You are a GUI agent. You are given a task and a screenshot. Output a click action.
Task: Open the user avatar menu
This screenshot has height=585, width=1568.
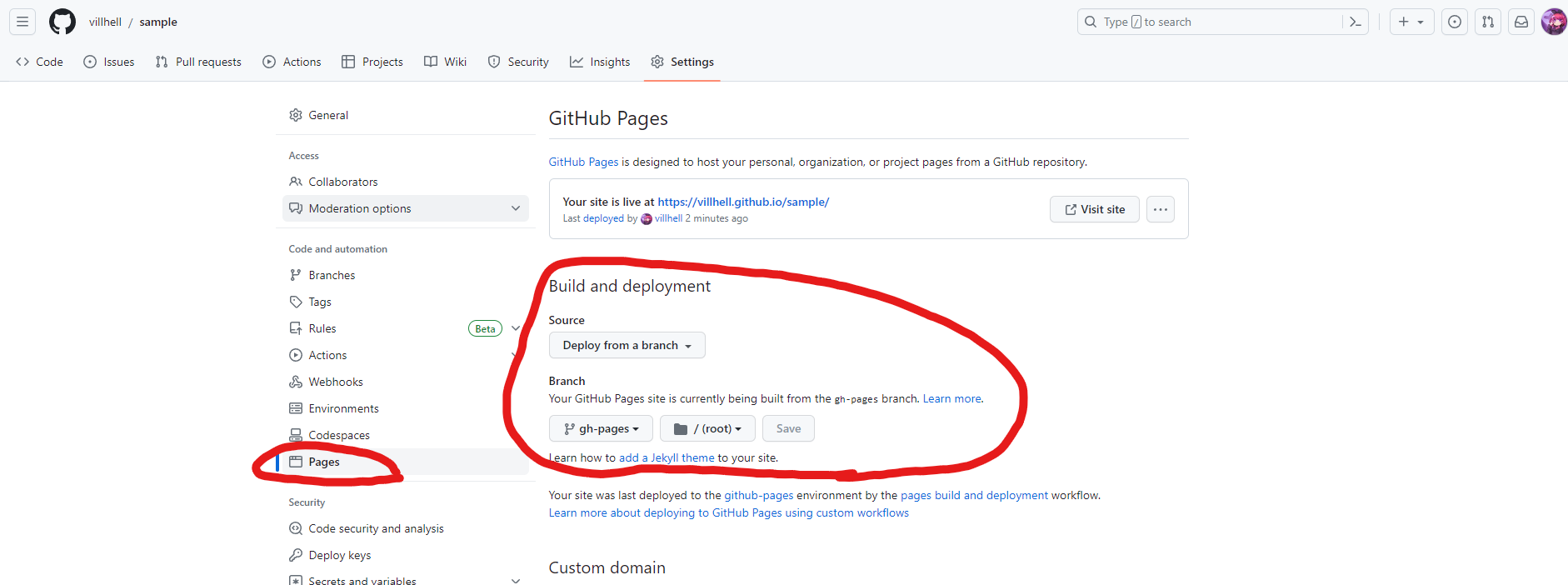click(1554, 22)
